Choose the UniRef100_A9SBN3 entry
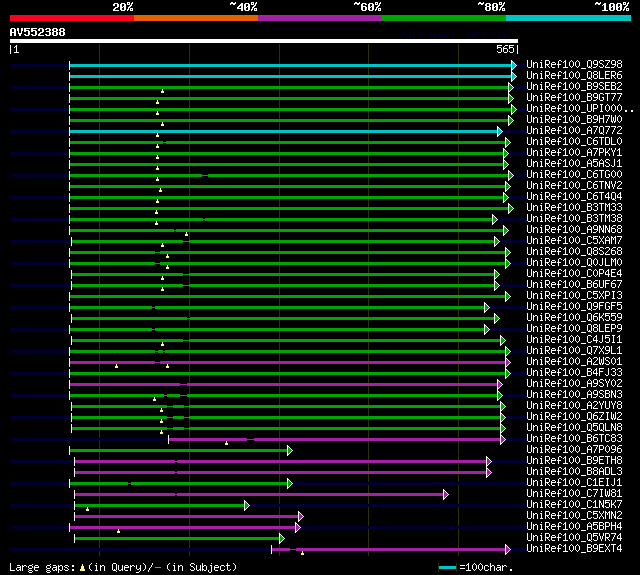This screenshot has height=575, width=640. point(574,395)
